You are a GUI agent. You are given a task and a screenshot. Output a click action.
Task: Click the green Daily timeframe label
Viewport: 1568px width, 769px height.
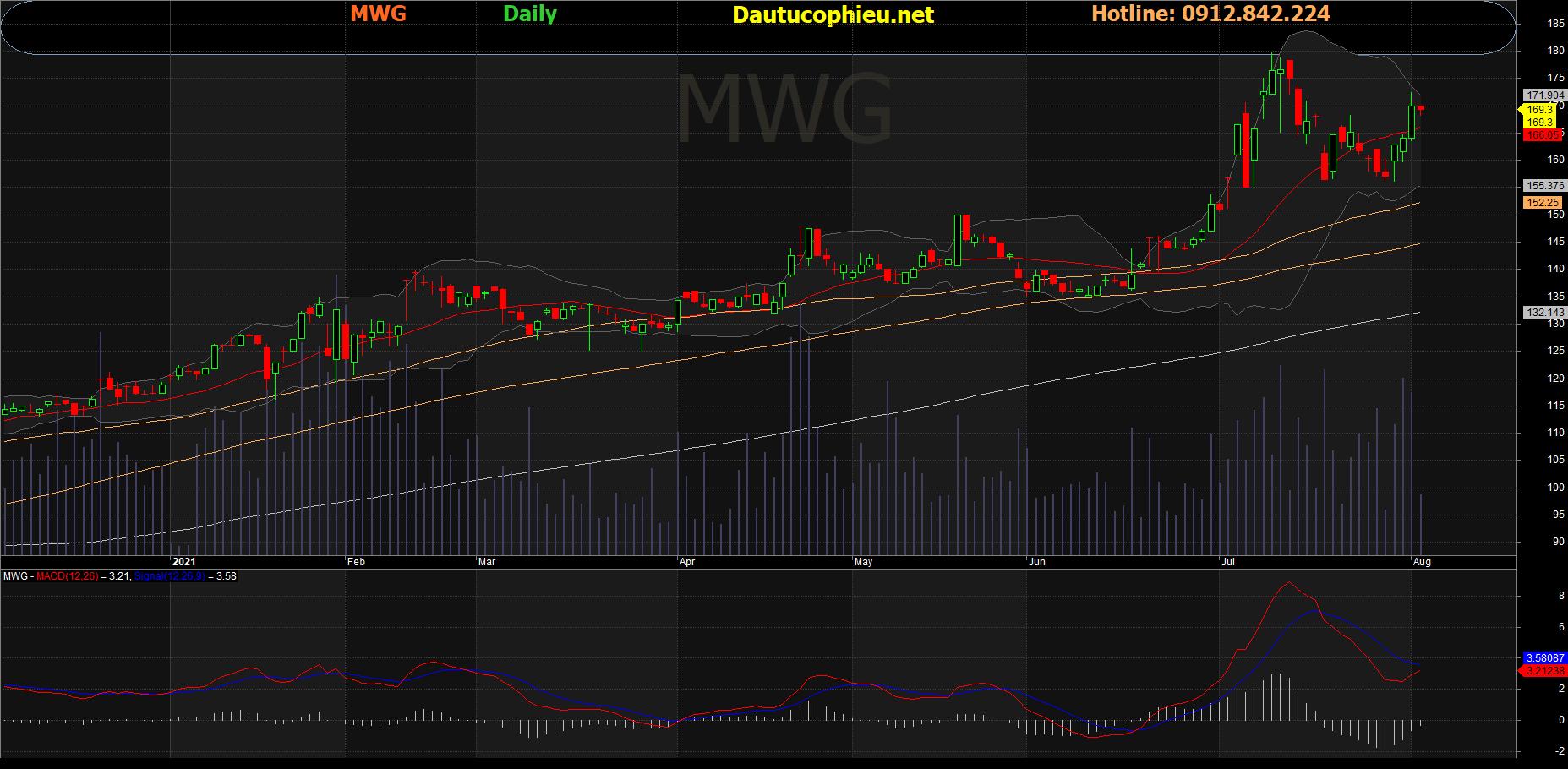tap(529, 14)
